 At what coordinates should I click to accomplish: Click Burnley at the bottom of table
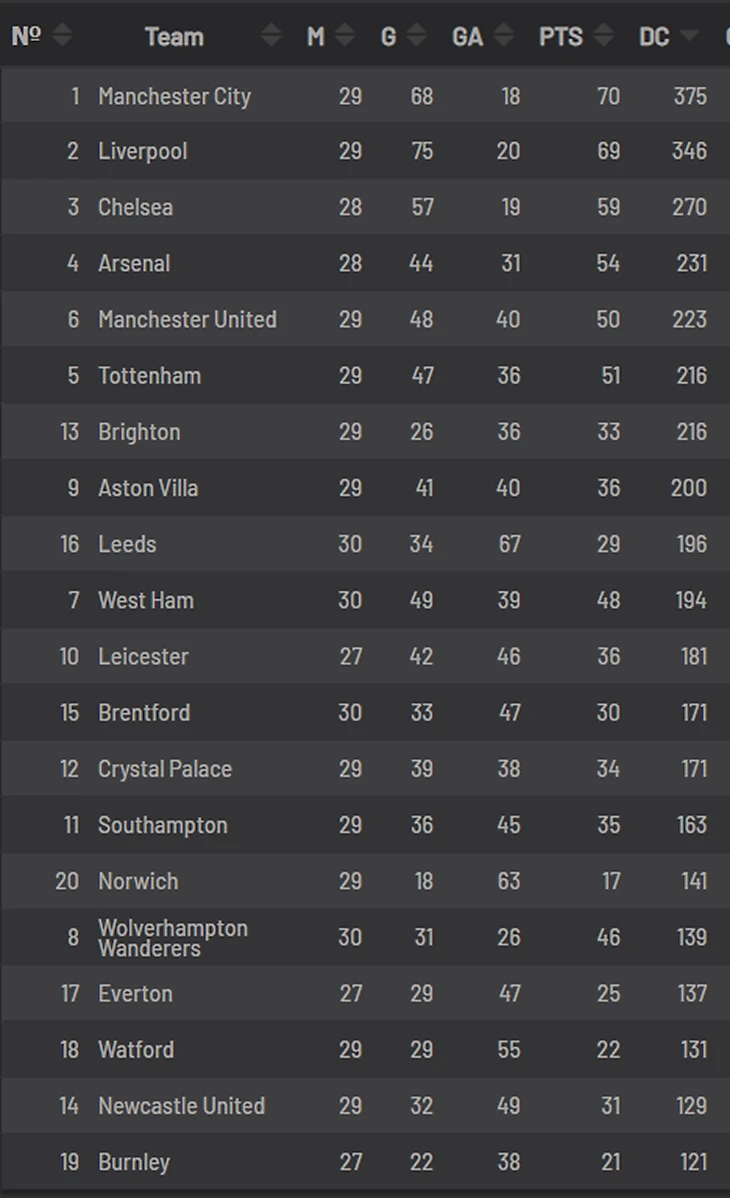click(134, 1162)
